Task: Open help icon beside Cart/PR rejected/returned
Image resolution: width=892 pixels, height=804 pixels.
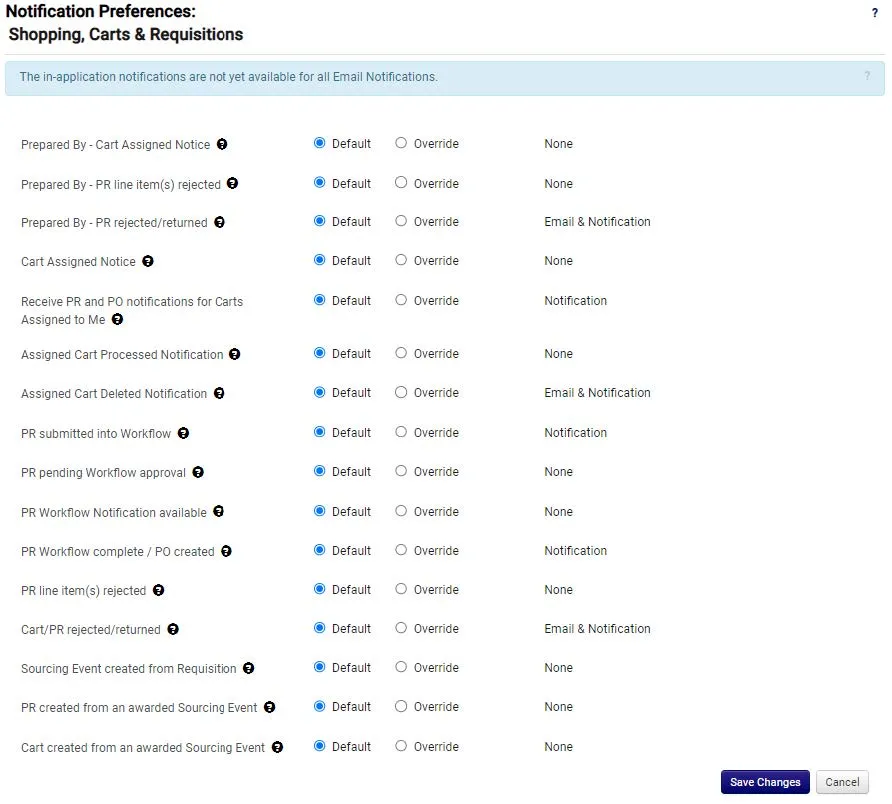Action: point(173,629)
